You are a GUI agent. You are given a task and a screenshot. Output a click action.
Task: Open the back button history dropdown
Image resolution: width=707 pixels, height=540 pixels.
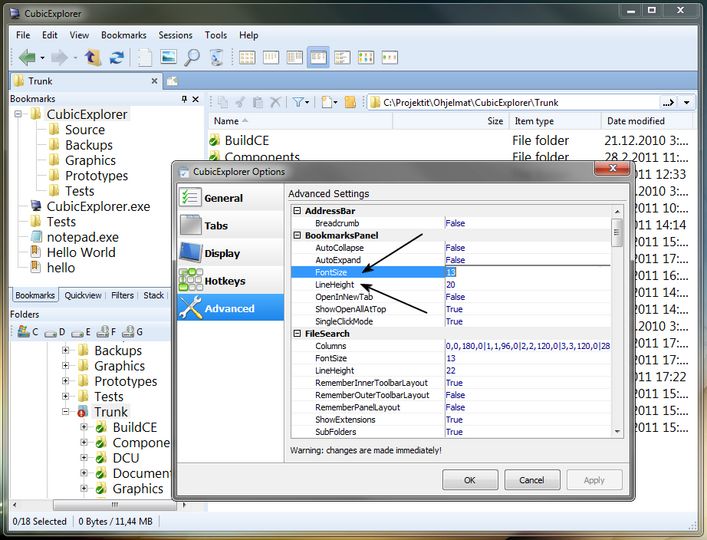(x=42, y=58)
